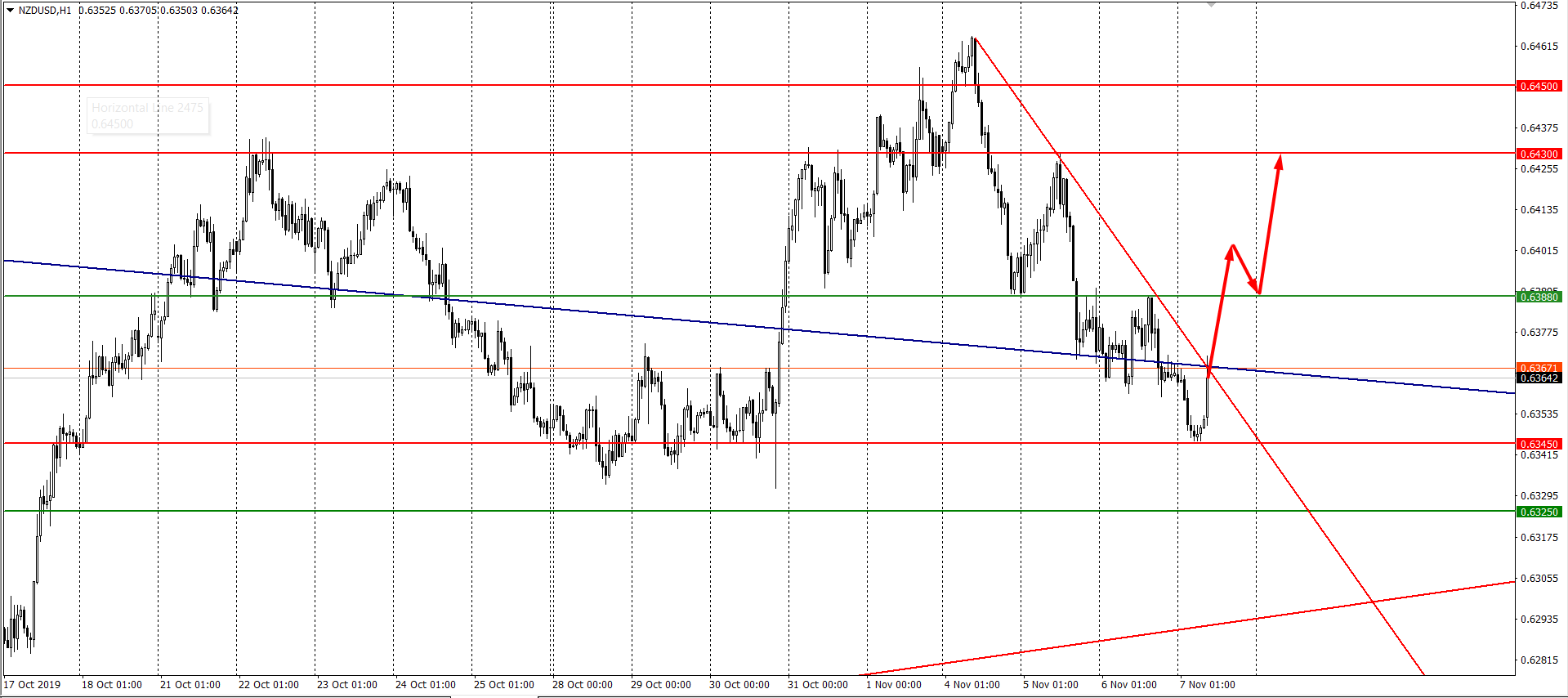Image resolution: width=1568 pixels, height=698 pixels.
Task: Select the green 0.63250 price label
Action: 1539,512
